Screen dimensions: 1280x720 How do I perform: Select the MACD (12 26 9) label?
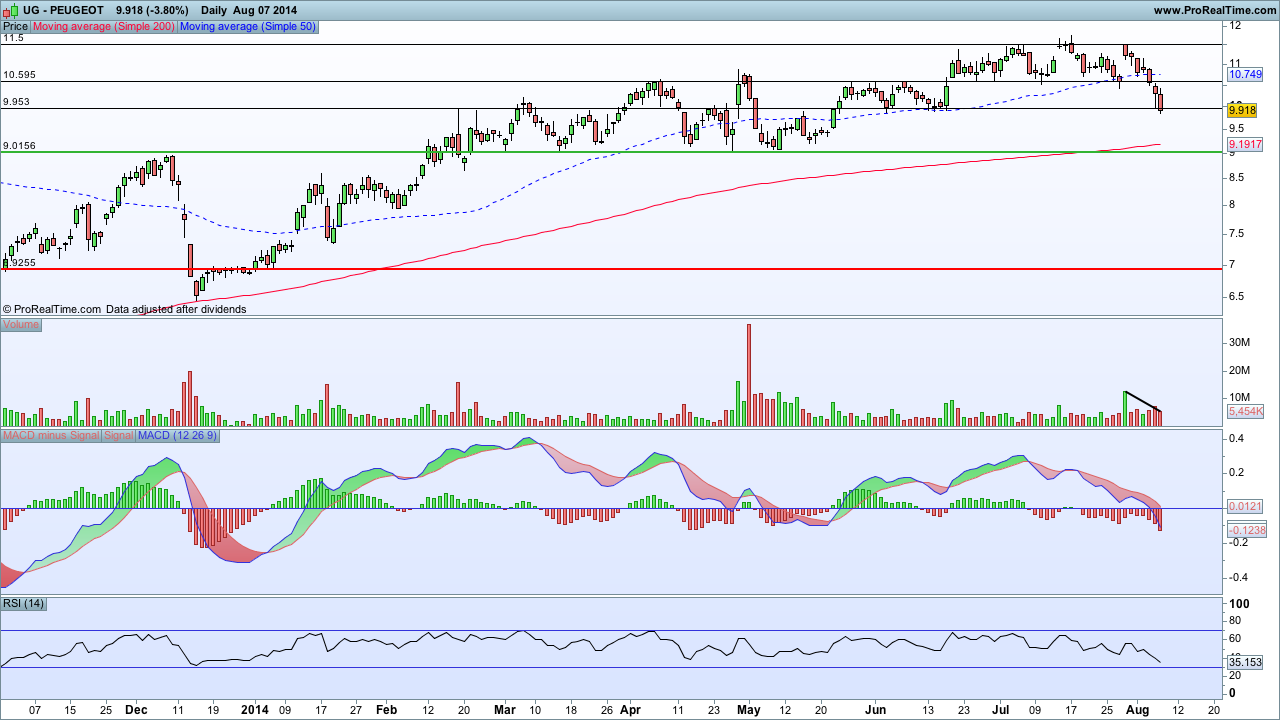(x=177, y=436)
